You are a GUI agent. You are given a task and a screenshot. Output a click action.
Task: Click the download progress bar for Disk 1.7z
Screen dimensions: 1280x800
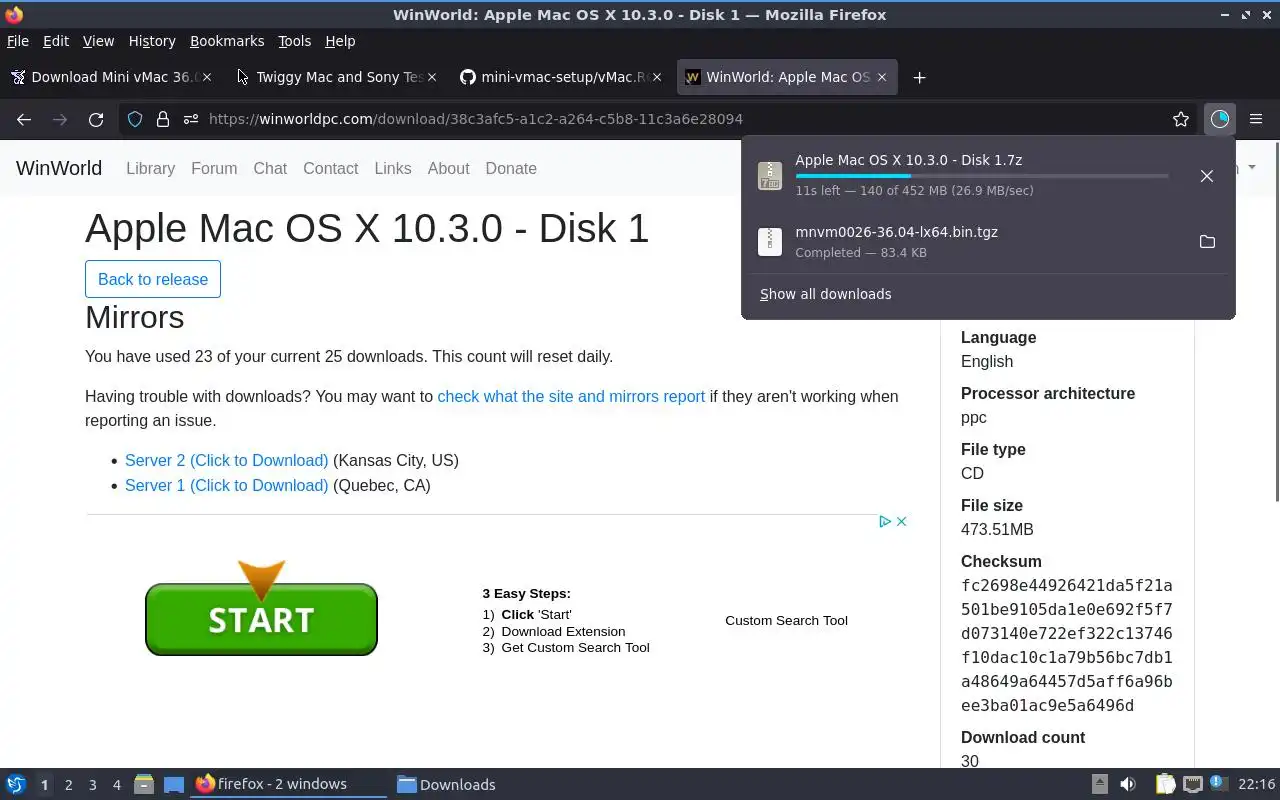(982, 176)
